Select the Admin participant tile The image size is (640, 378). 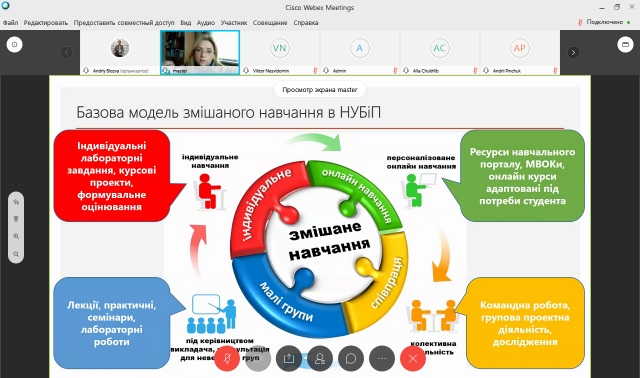(360, 52)
